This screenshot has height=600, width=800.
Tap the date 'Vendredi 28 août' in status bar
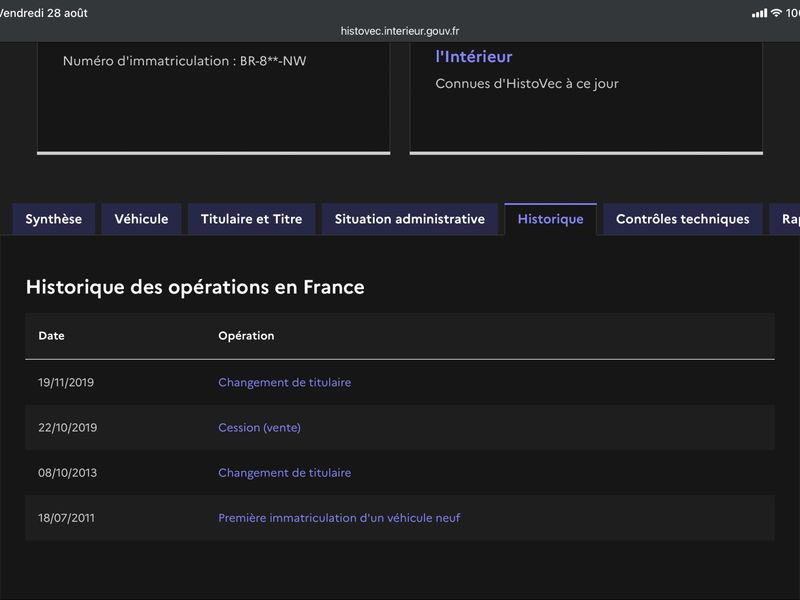44,13
